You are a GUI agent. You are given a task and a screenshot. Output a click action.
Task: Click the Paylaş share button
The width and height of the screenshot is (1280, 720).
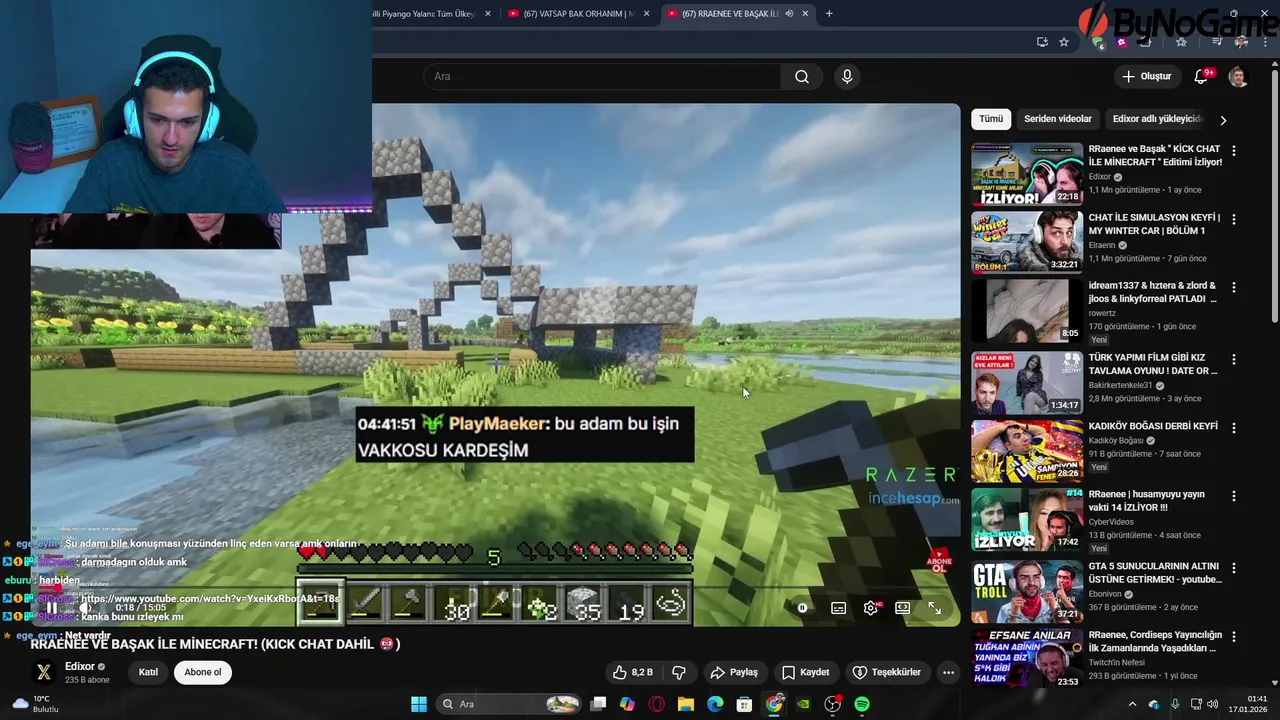(734, 672)
